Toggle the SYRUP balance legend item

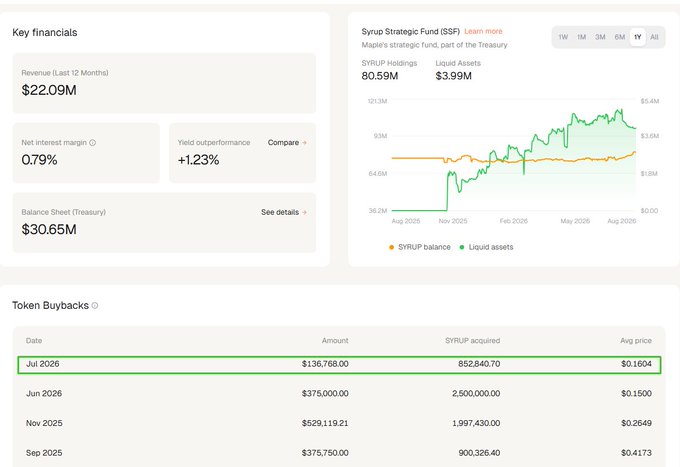tap(420, 247)
